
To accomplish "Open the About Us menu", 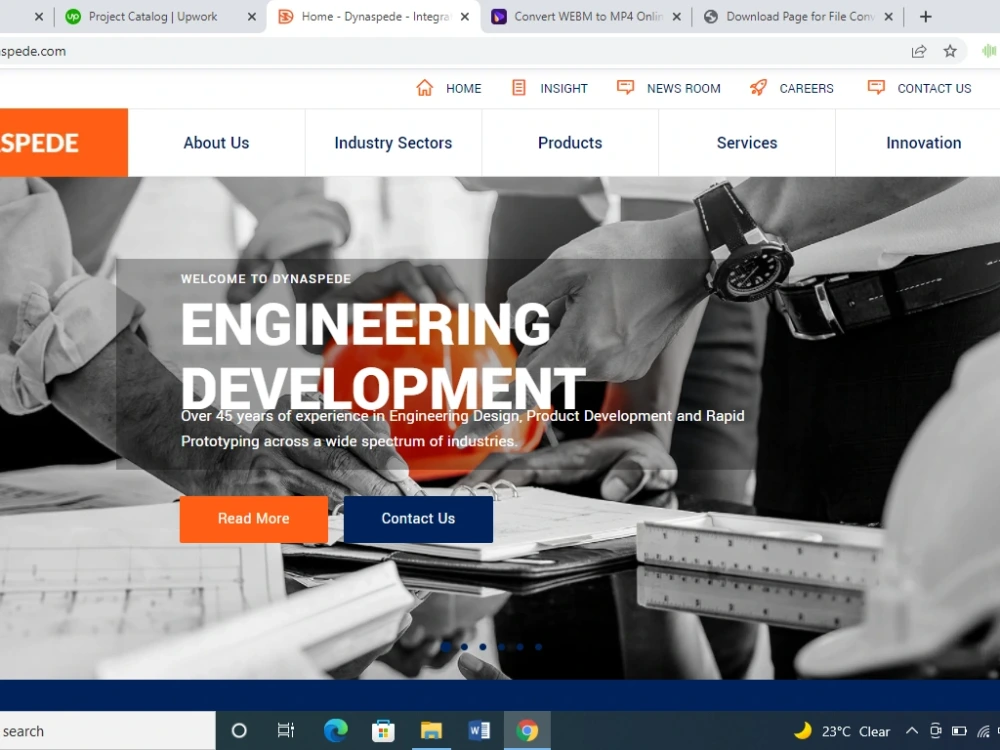I will coord(216,143).
